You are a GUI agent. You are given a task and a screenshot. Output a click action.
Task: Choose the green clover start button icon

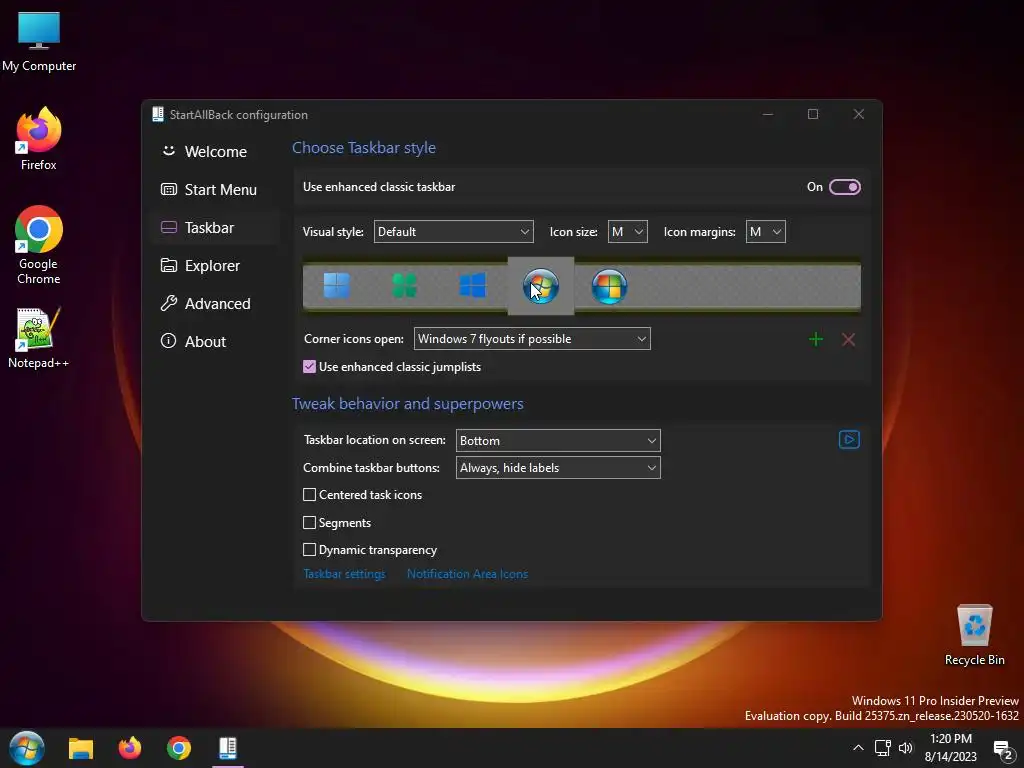tap(404, 286)
